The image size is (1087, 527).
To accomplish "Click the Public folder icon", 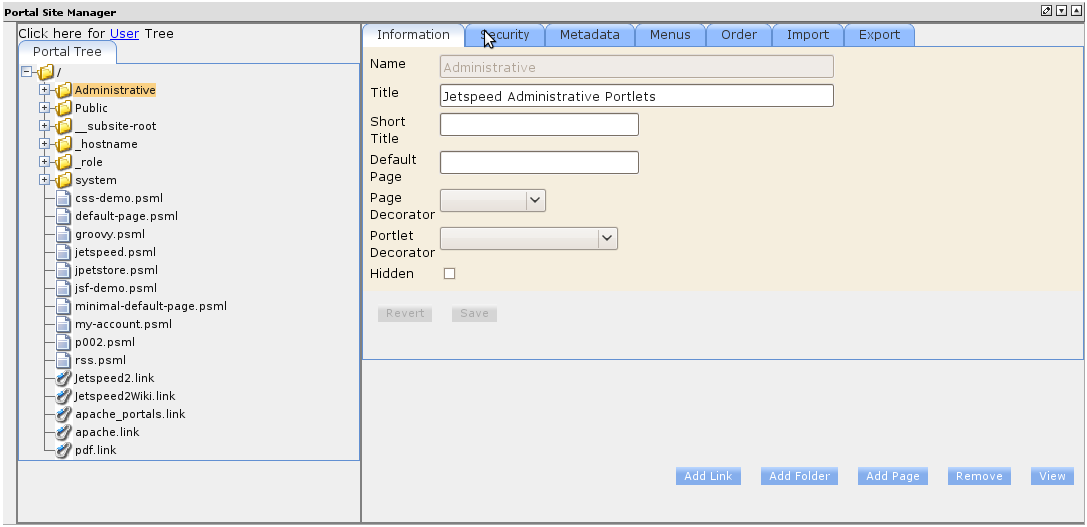I will pyautogui.click(x=64, y=108).
